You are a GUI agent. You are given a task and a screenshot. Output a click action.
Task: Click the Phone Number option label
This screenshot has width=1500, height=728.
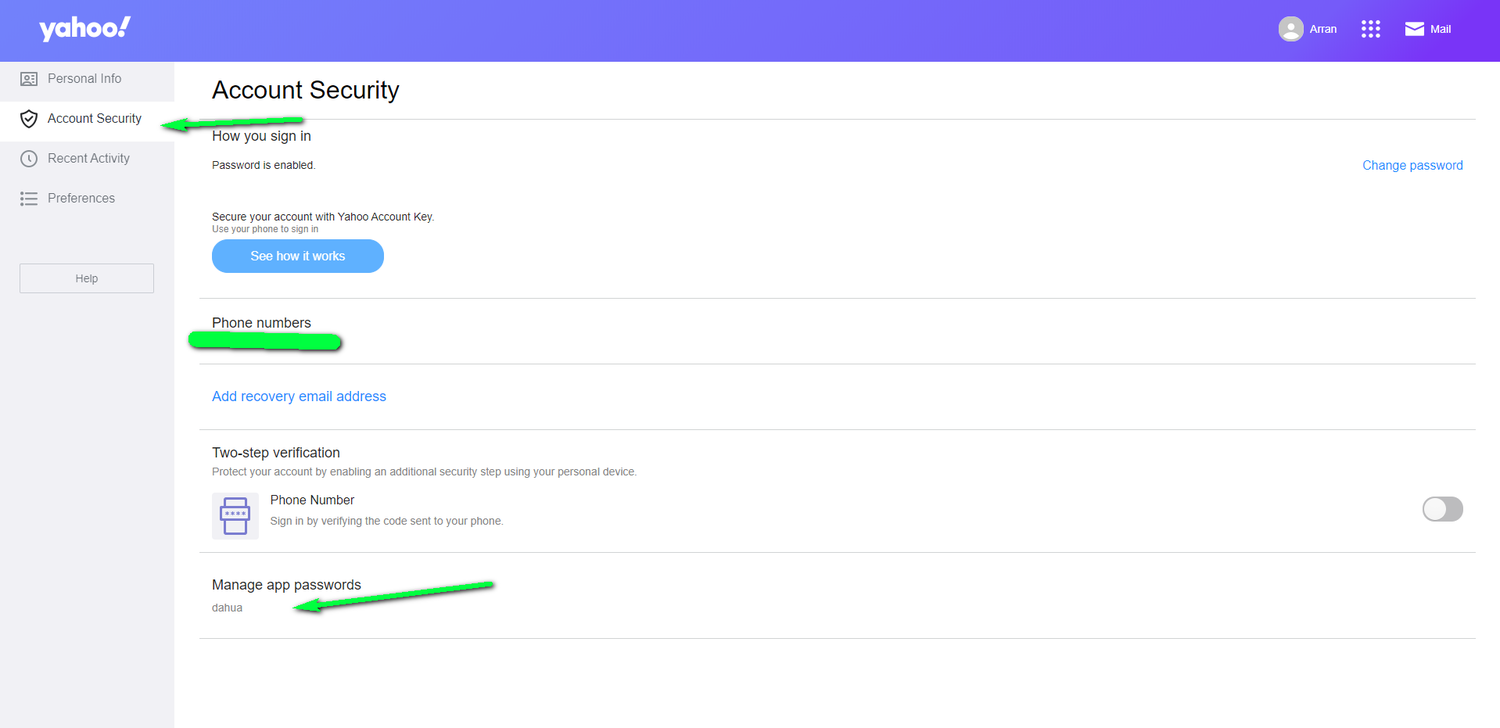pyautogui.click(x=312, y=500)
